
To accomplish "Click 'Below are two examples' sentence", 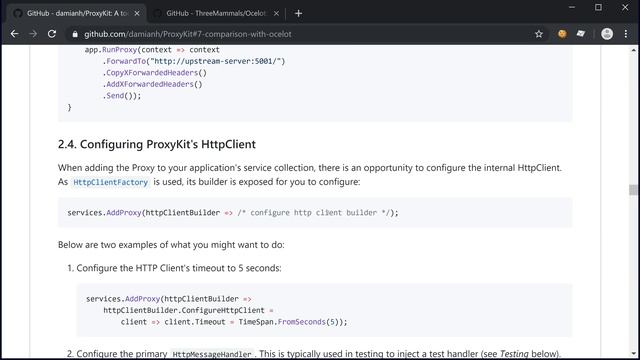I will [x=171, y=245].
